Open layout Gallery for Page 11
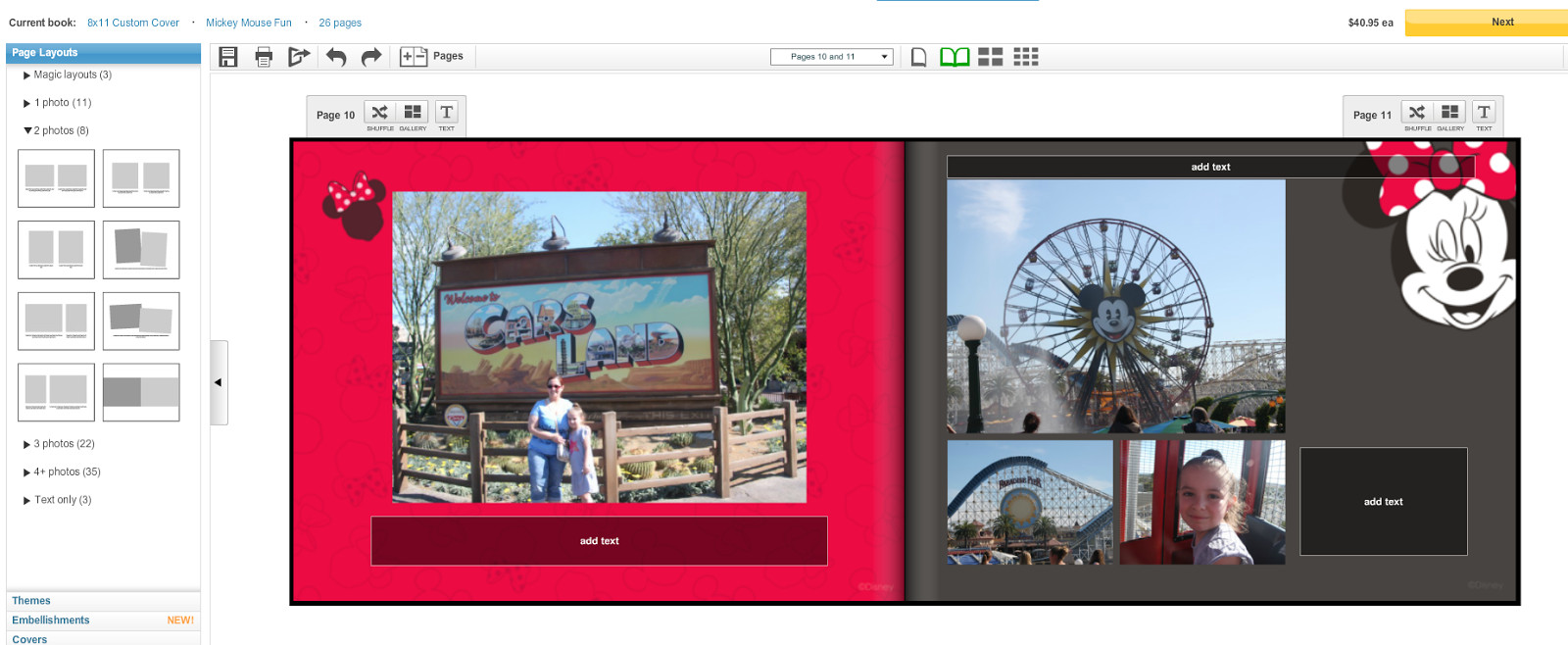The image size is (1568, 645). (1450, 115)
